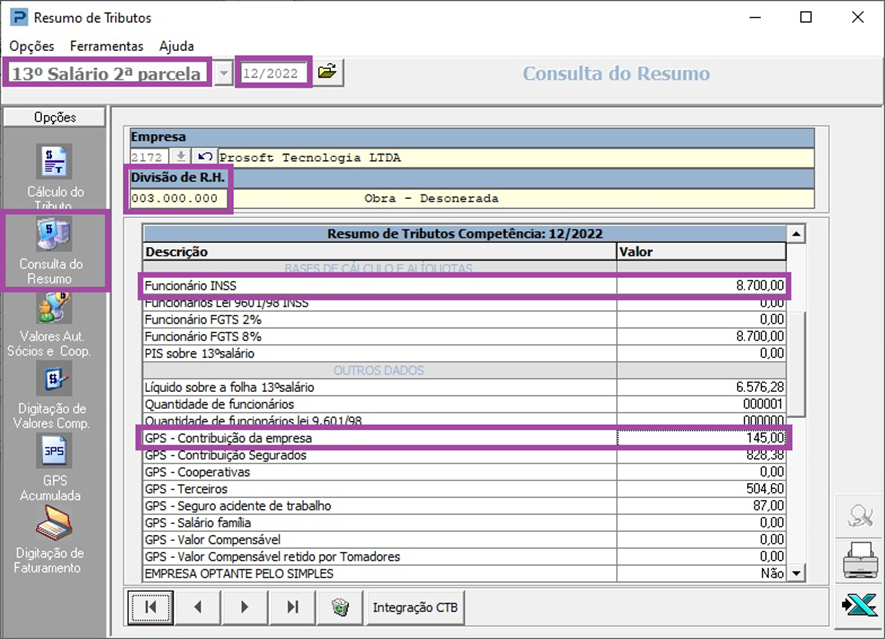Go to first record navigation button
Screen dimensions: 885x639
tap(151, 607)
